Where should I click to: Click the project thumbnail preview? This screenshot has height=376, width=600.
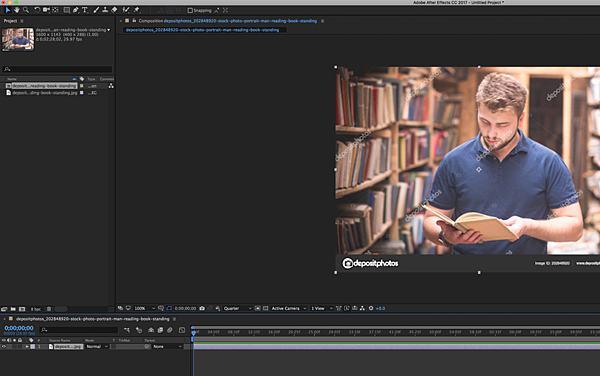18,39
